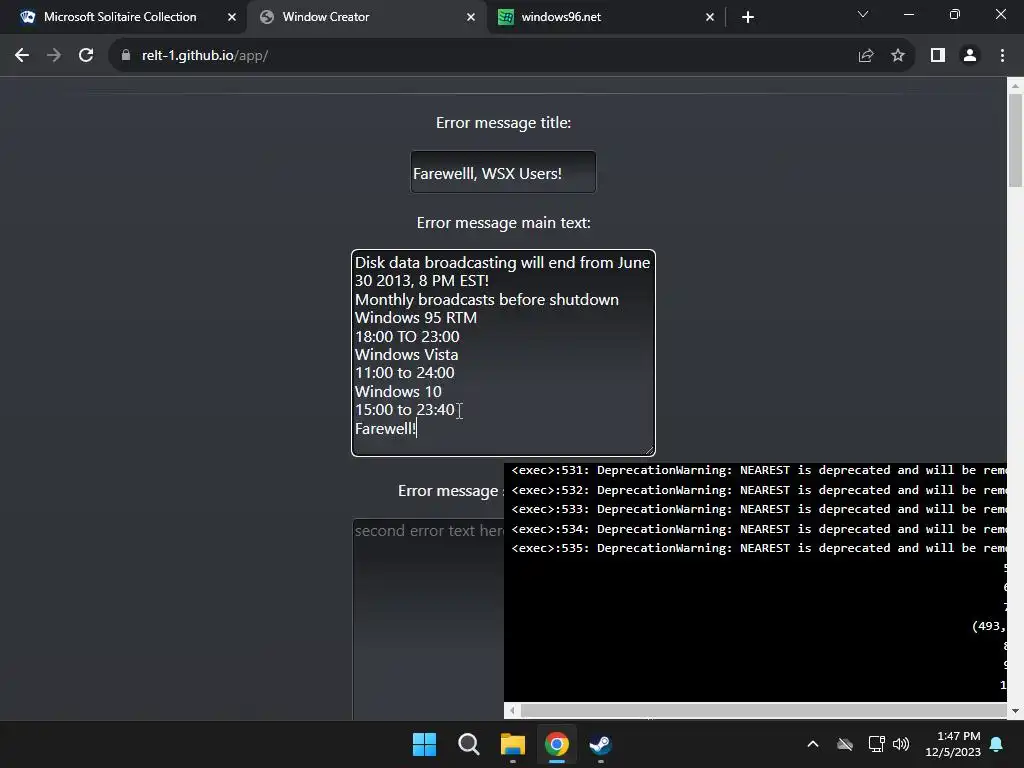This screenshot has height=768, width=1024.
Task: Click the 'Error message title:' label
Action: click(504, 123)
